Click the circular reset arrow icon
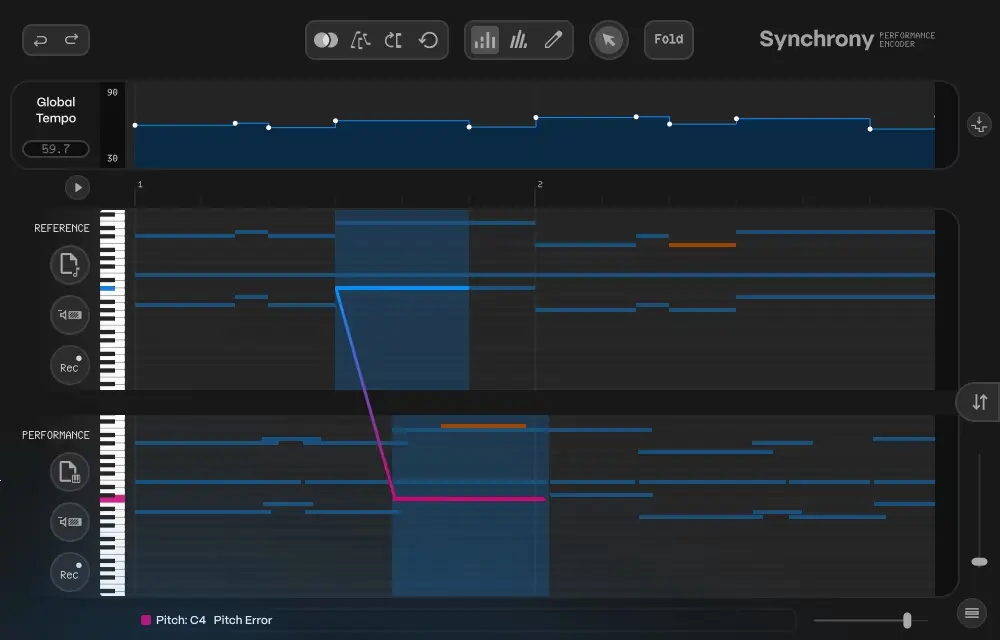The image size is (1000, 640). point(429,40)
